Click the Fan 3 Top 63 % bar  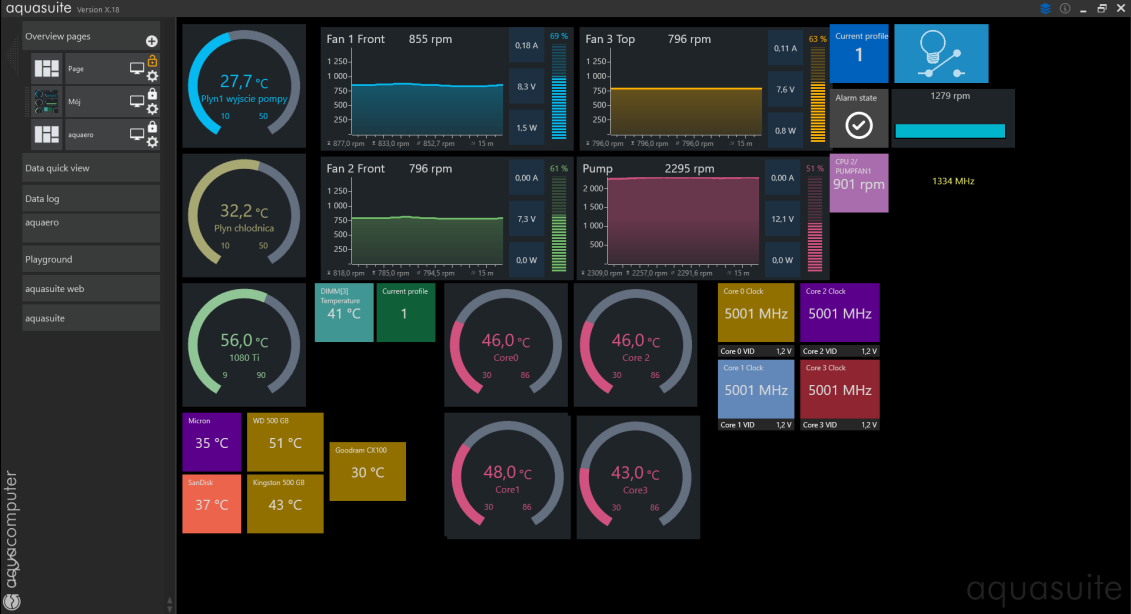[817, 95]
